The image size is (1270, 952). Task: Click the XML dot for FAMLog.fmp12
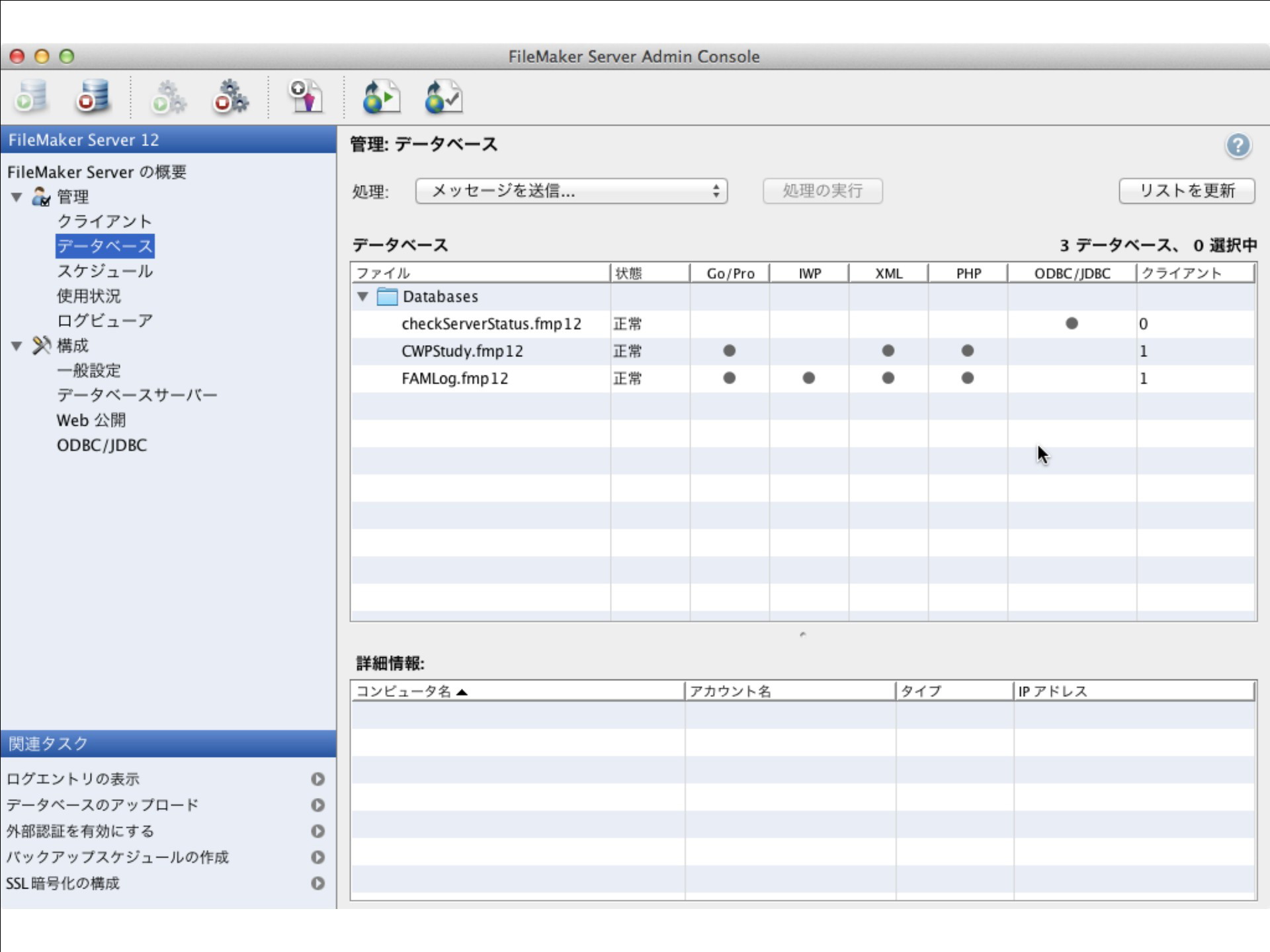(888, 378)
